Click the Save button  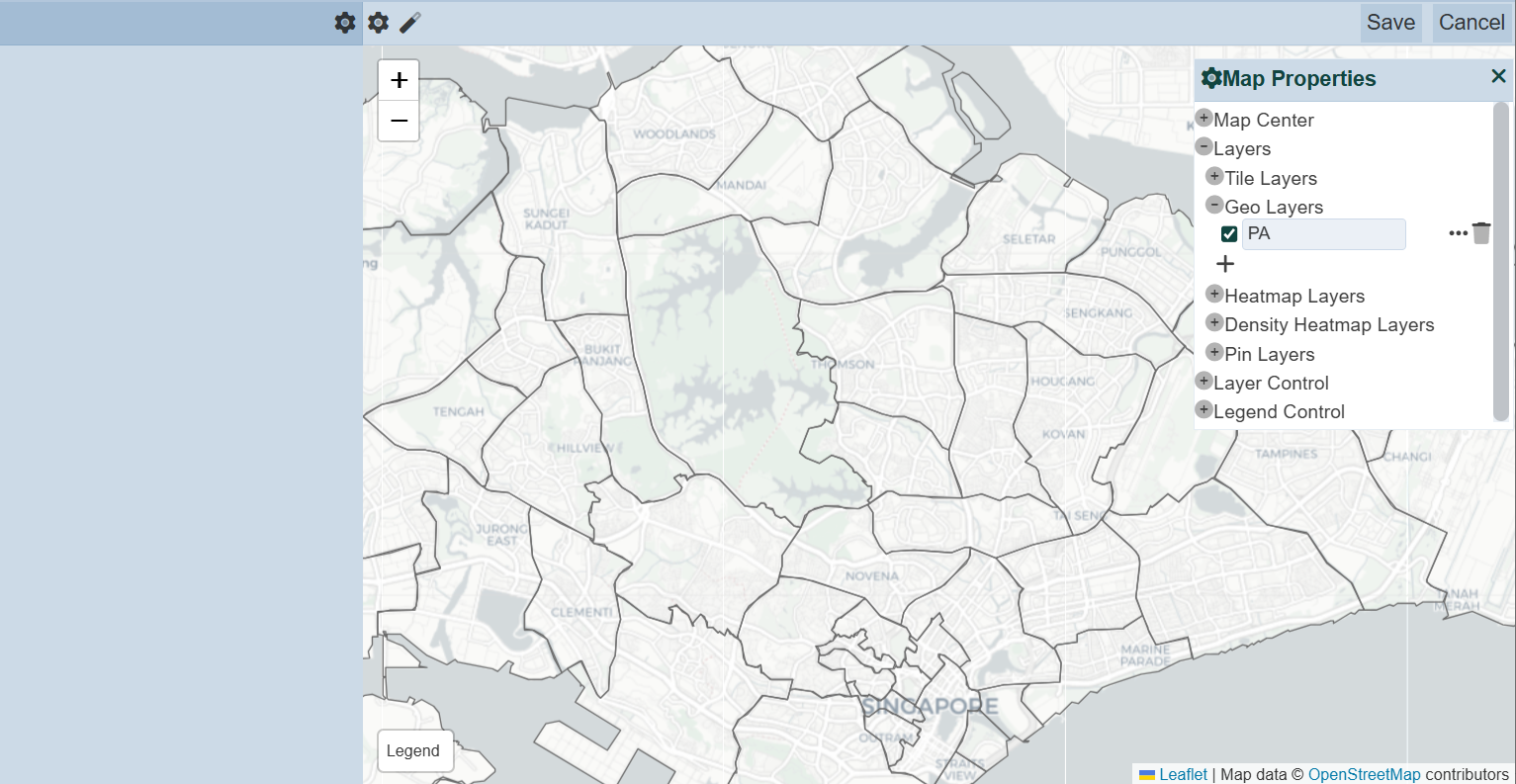point(1390,23)
